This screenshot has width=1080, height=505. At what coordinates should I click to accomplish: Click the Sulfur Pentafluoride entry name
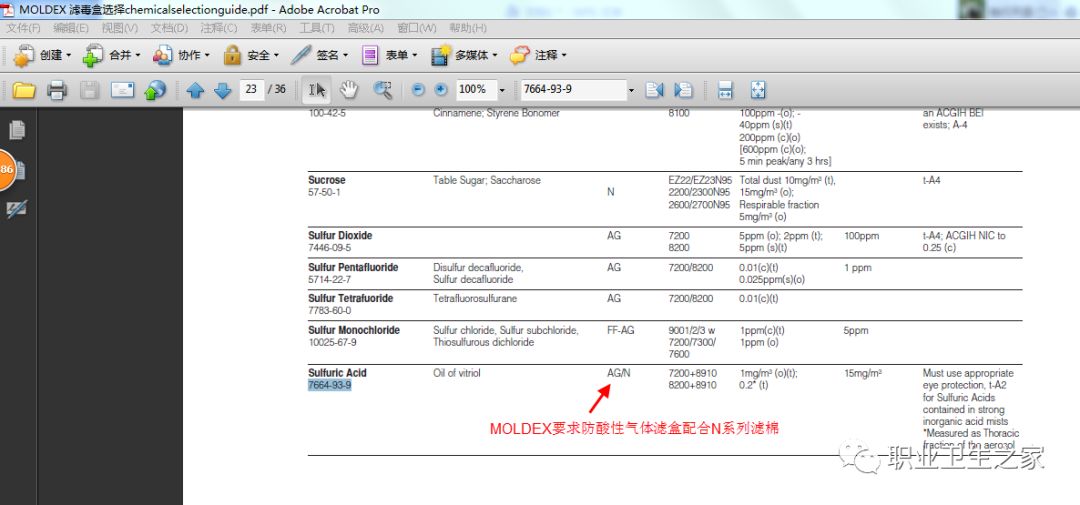[353, 267]
